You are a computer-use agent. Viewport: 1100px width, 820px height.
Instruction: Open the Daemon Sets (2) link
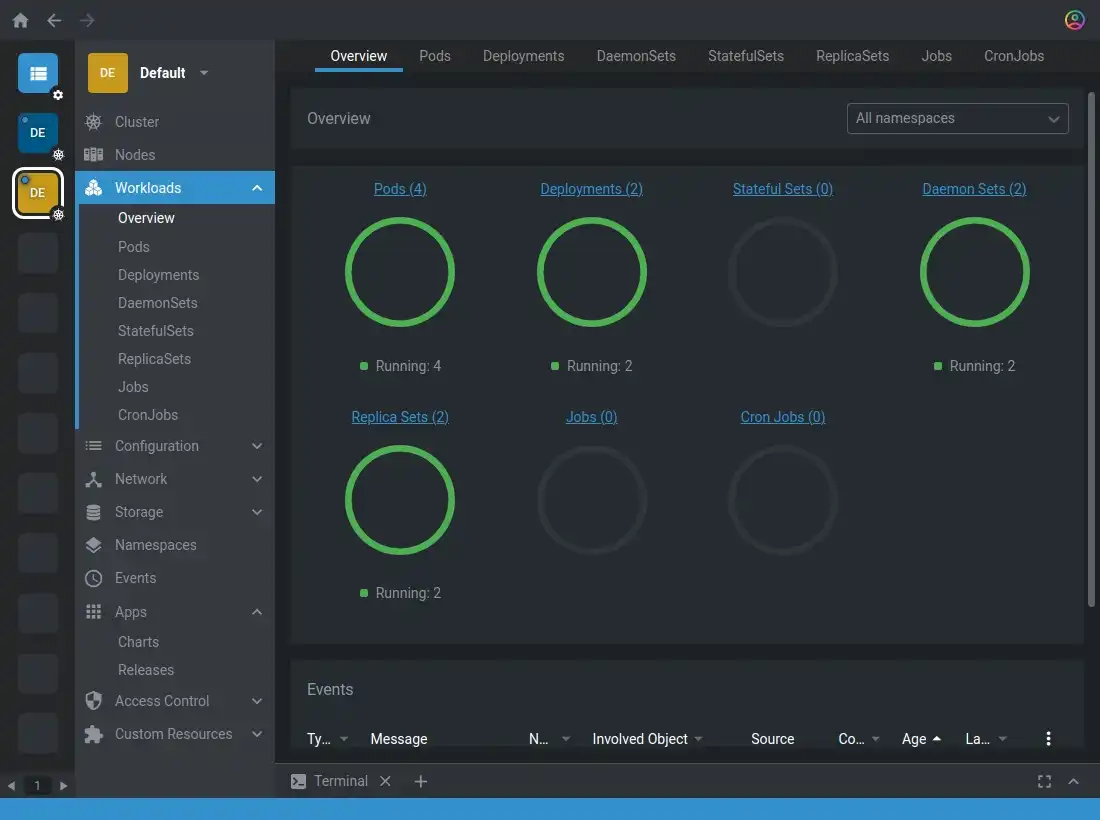(x=974, y=189)
